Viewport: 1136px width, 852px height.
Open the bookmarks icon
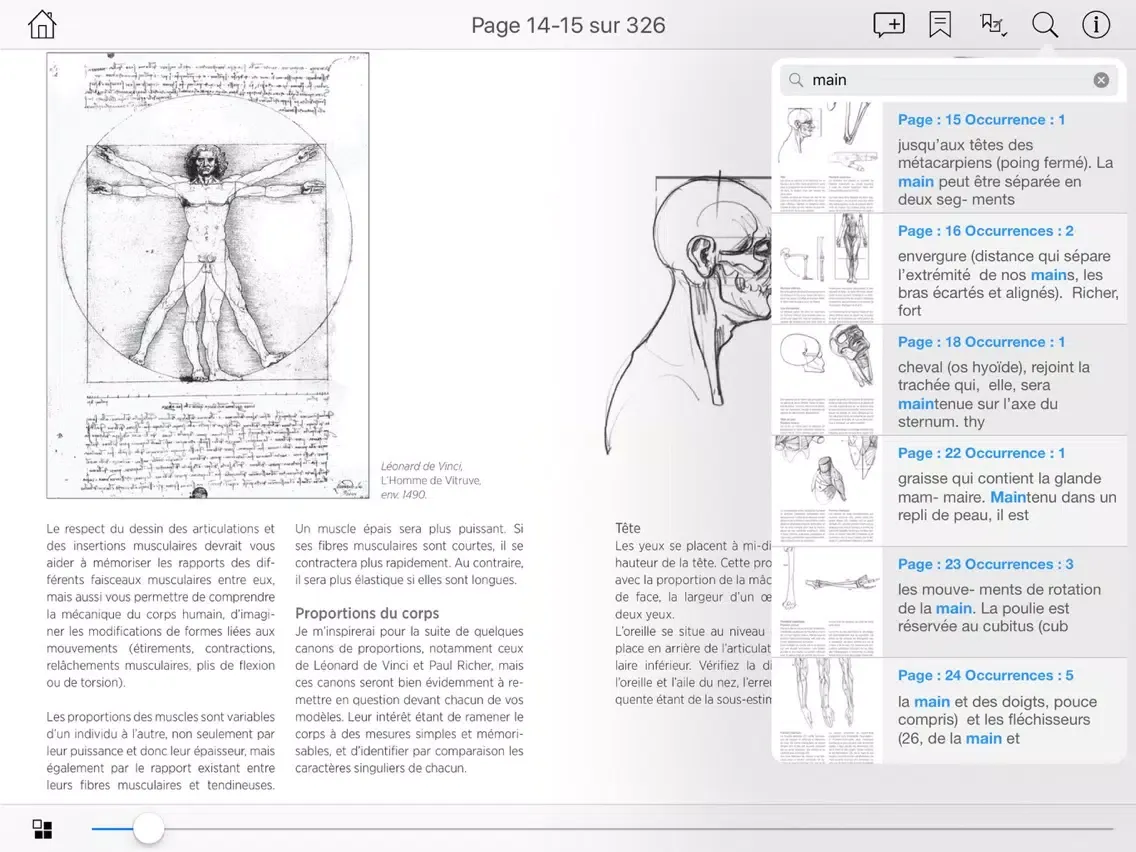[x=940, y=25]
